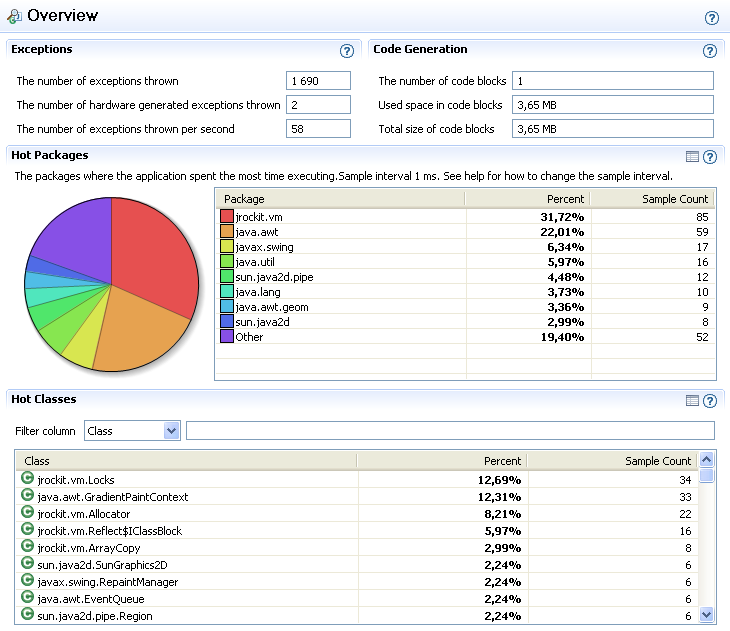730x631 pixels.
Task: Click class icon for java.awt.GradientPaintContext
Action: 27,495
